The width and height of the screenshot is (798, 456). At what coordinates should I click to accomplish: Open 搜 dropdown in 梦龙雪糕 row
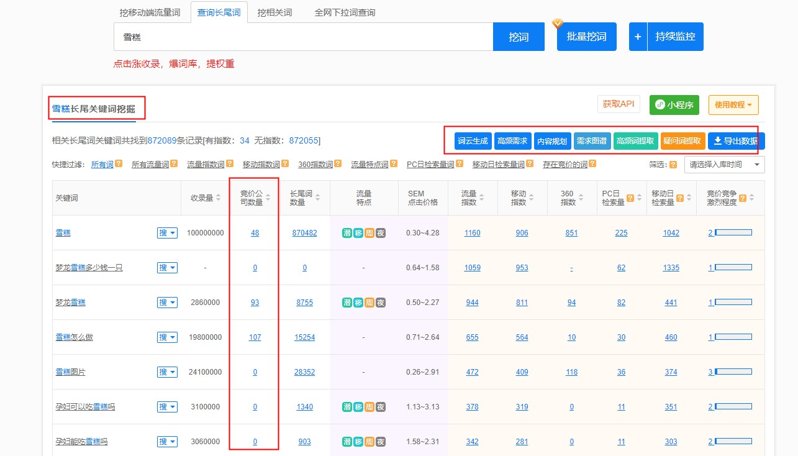click(x=167, y=302)
